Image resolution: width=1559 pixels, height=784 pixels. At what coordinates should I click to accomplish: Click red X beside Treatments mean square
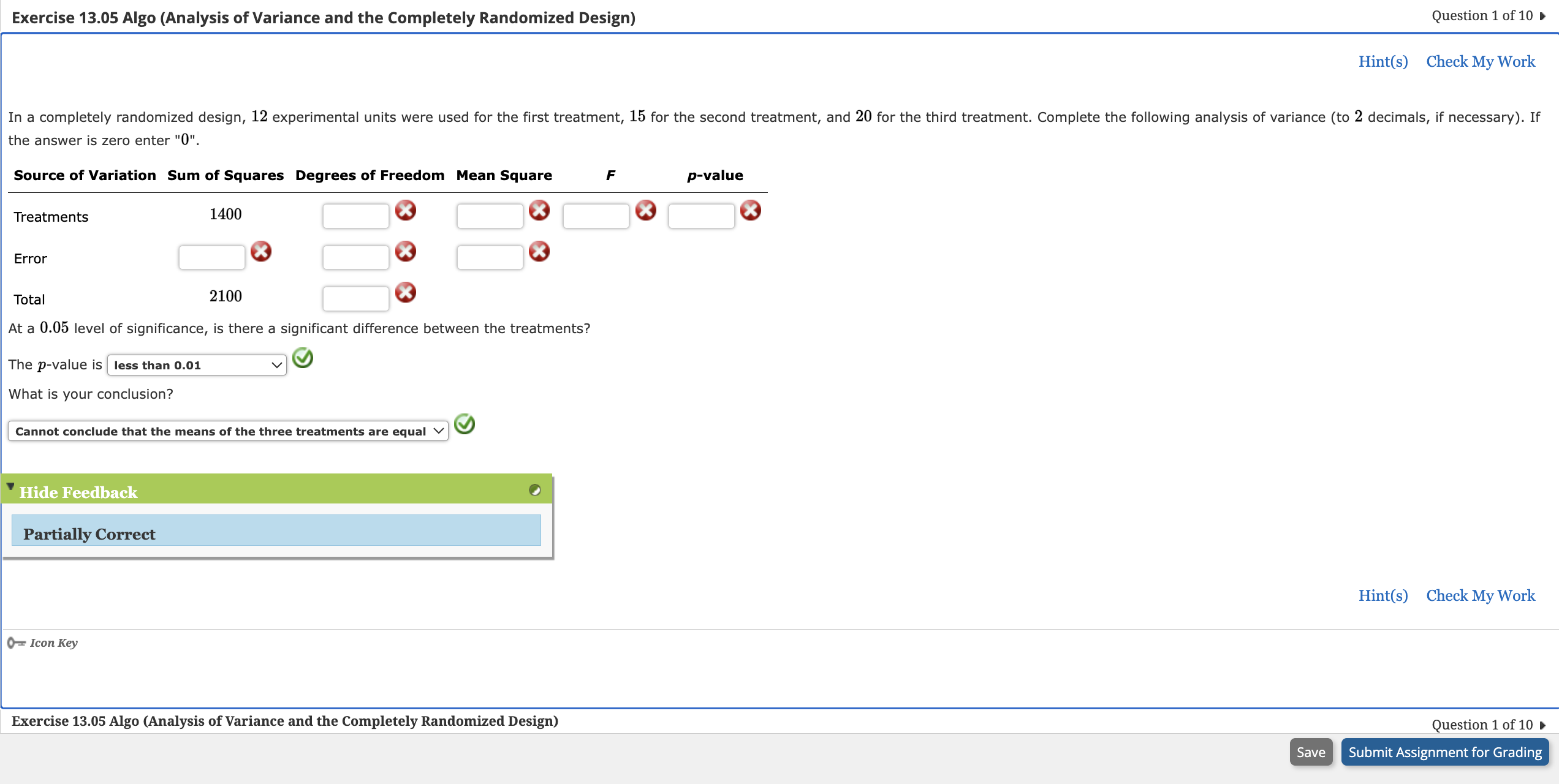[x=539, y=210]
